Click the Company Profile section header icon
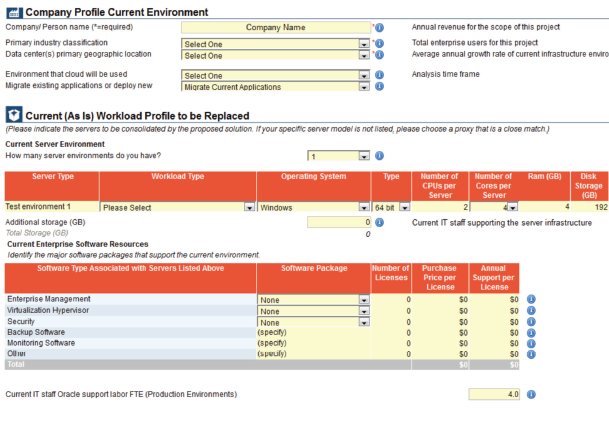This screenshot has height=421, width=609. 14,12
